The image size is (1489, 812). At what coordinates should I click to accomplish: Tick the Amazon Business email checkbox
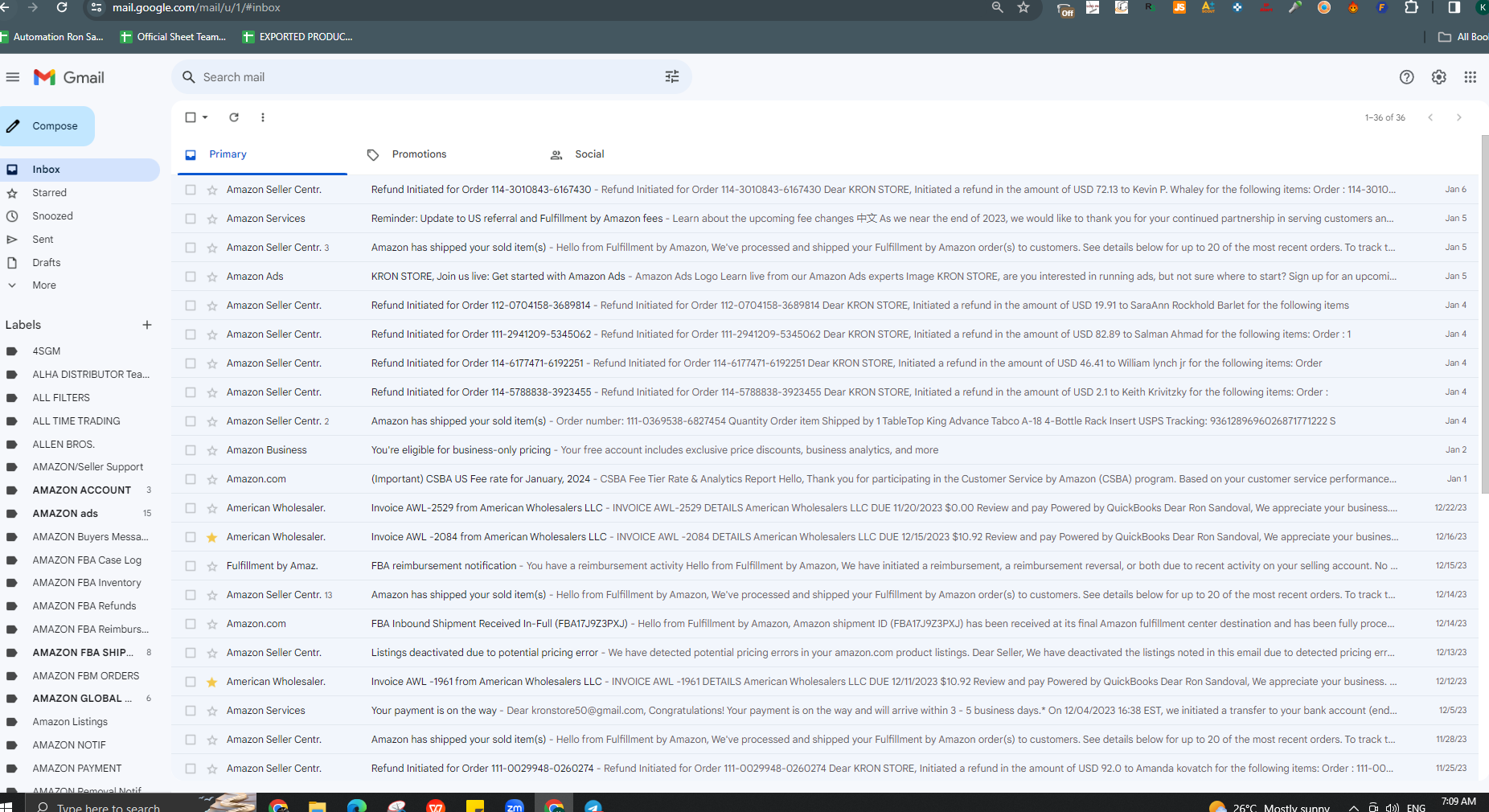[191, 450]
